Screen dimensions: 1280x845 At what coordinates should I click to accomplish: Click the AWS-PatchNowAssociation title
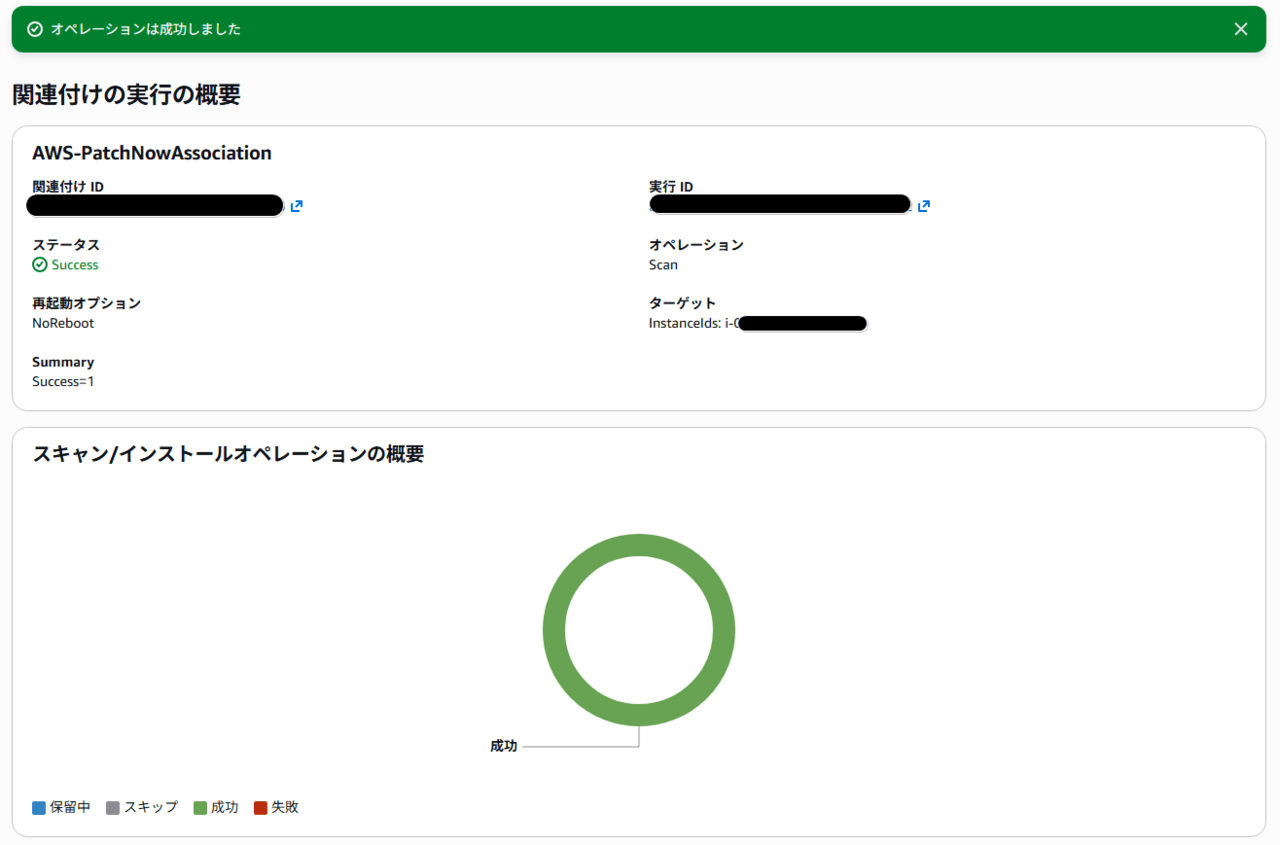point(152,153)
